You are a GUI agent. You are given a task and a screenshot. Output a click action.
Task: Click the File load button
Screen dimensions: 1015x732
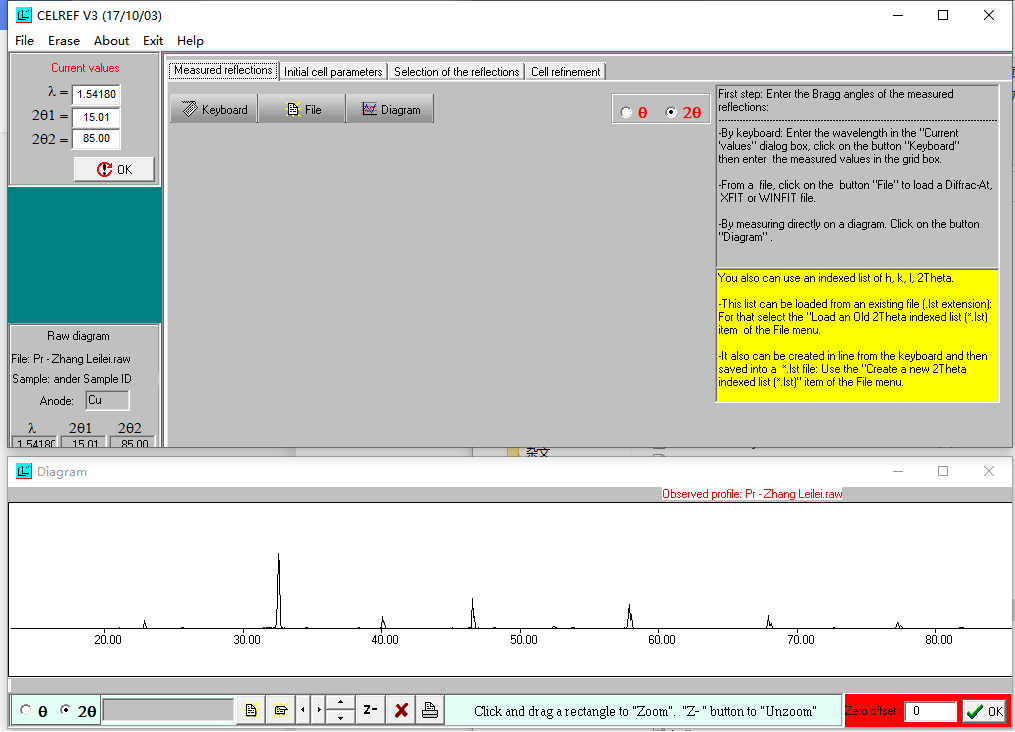302,109
